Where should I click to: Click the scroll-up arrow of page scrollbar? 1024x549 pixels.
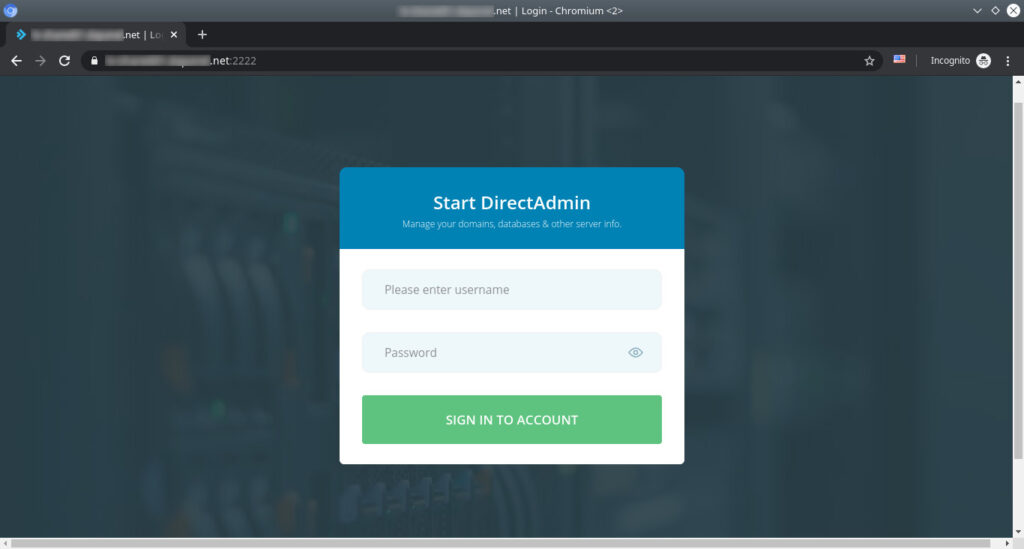click(x=1018, y=82)
